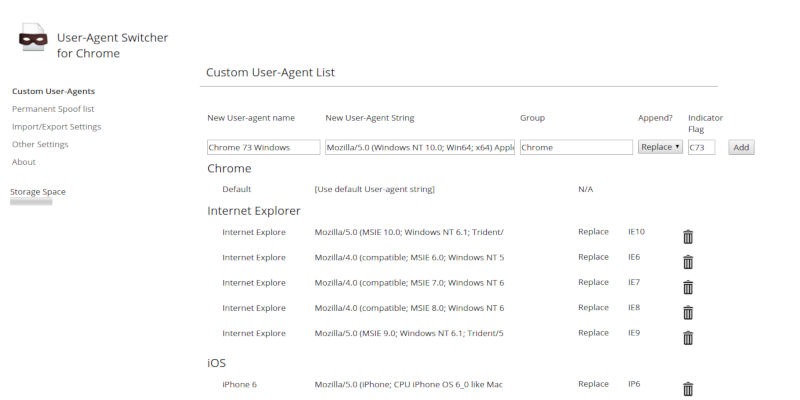This screenshot has width=800, height=400.
Task: Click the IE6 indicator flag
Action: [634, 257]
